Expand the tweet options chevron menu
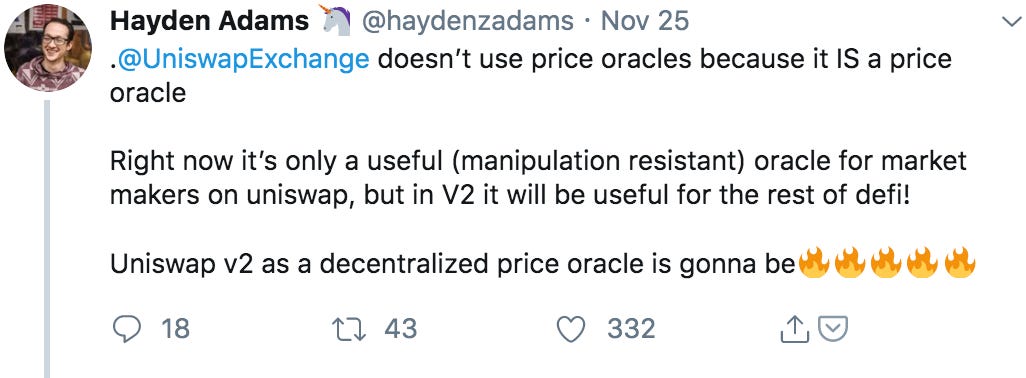This screenshot has width=1026, height=378. pyautogui.click(x=1011, y=22)
